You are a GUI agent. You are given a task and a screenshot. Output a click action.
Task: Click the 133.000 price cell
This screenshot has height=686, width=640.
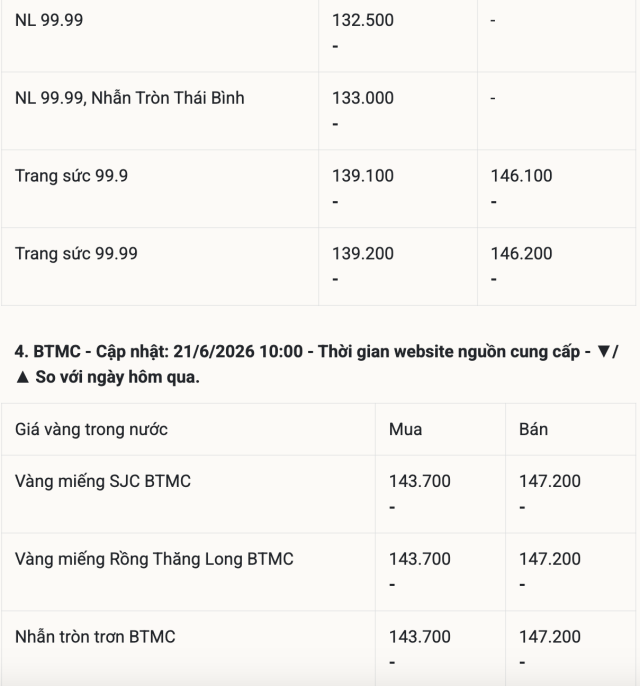pyautogui.click(x=363, y=98)
